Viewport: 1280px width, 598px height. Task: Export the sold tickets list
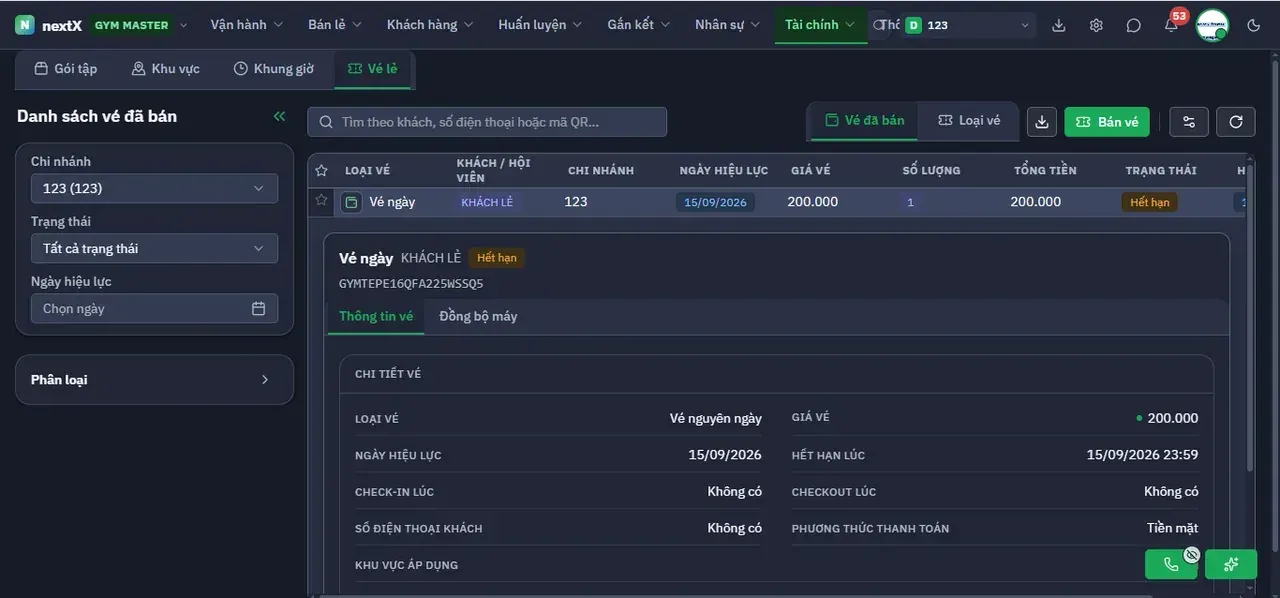tap(1042, 122)
